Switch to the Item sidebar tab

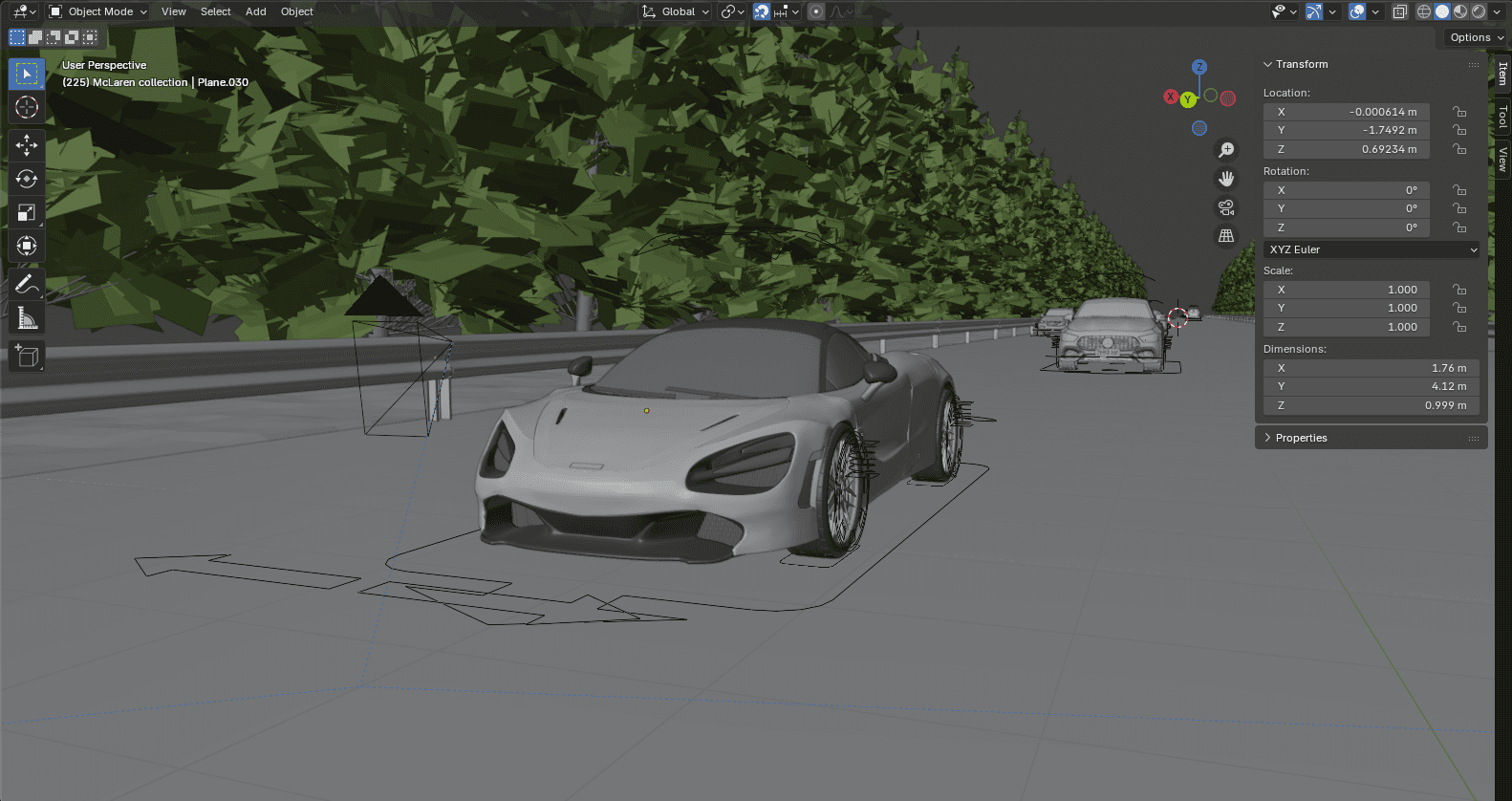click(1503, 74)
